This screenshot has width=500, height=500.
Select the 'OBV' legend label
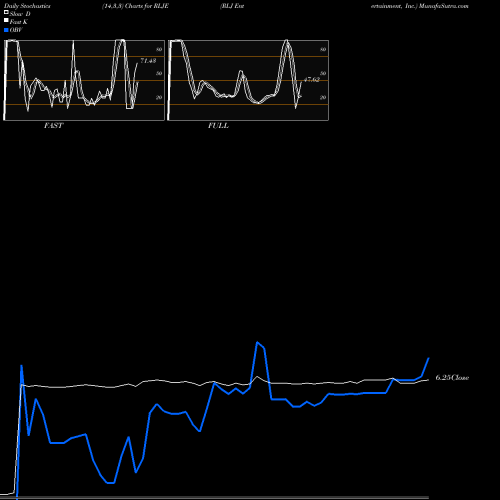click(x=16, y=30)
